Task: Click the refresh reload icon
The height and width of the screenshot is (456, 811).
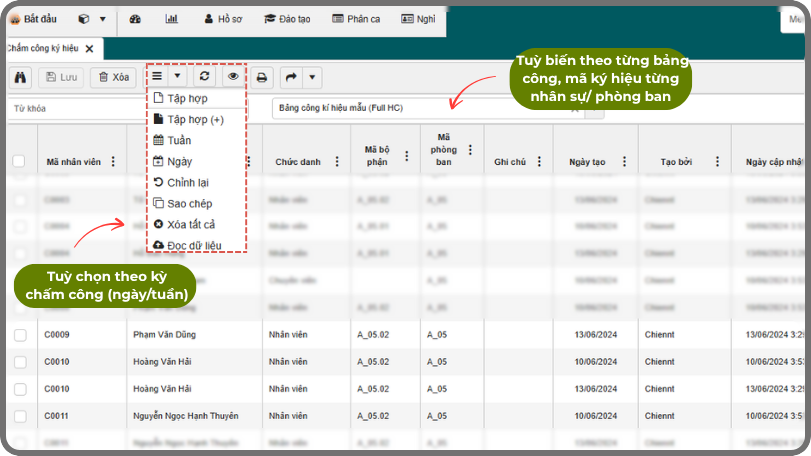Action: point(204,77)
